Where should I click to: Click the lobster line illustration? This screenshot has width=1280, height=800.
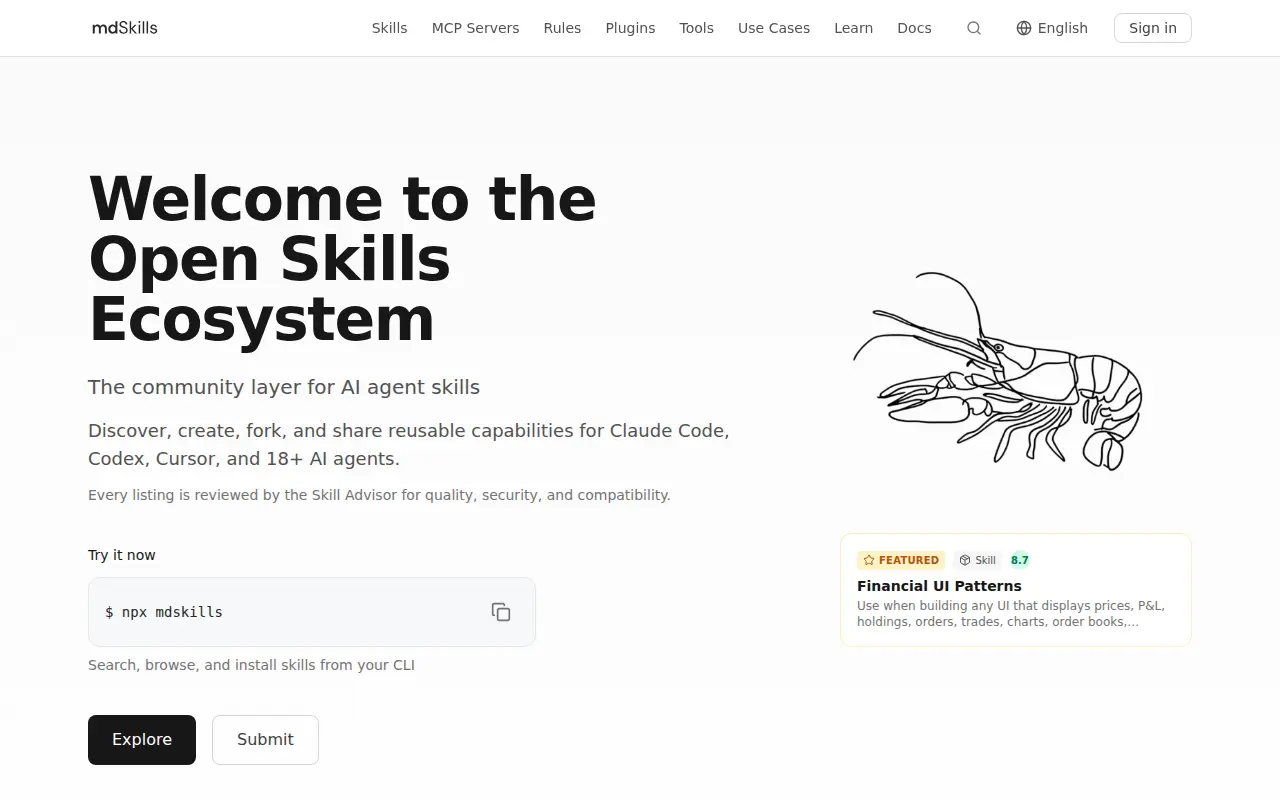(997, 371)
